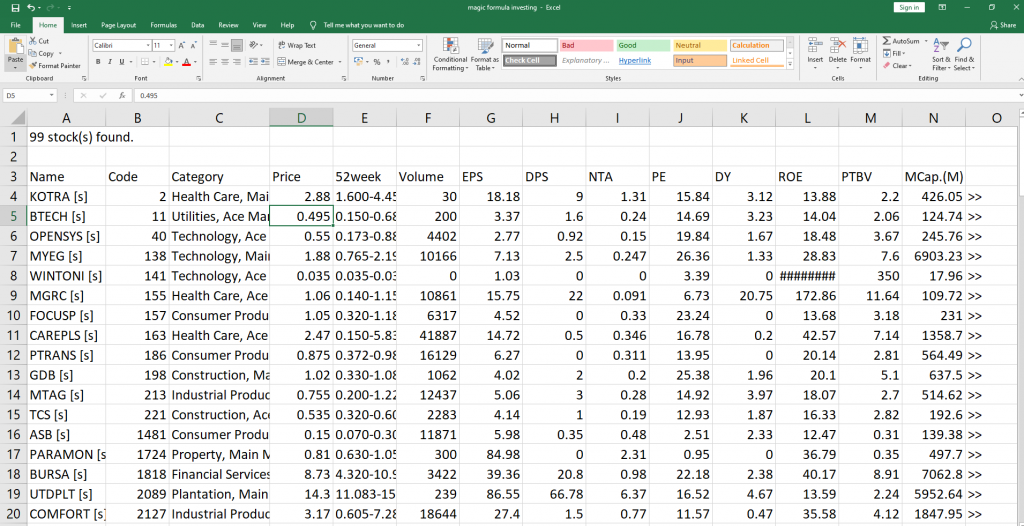The image size is (1024, 526).
Task: Apply the Bad cell style
Action: point(586,46)
